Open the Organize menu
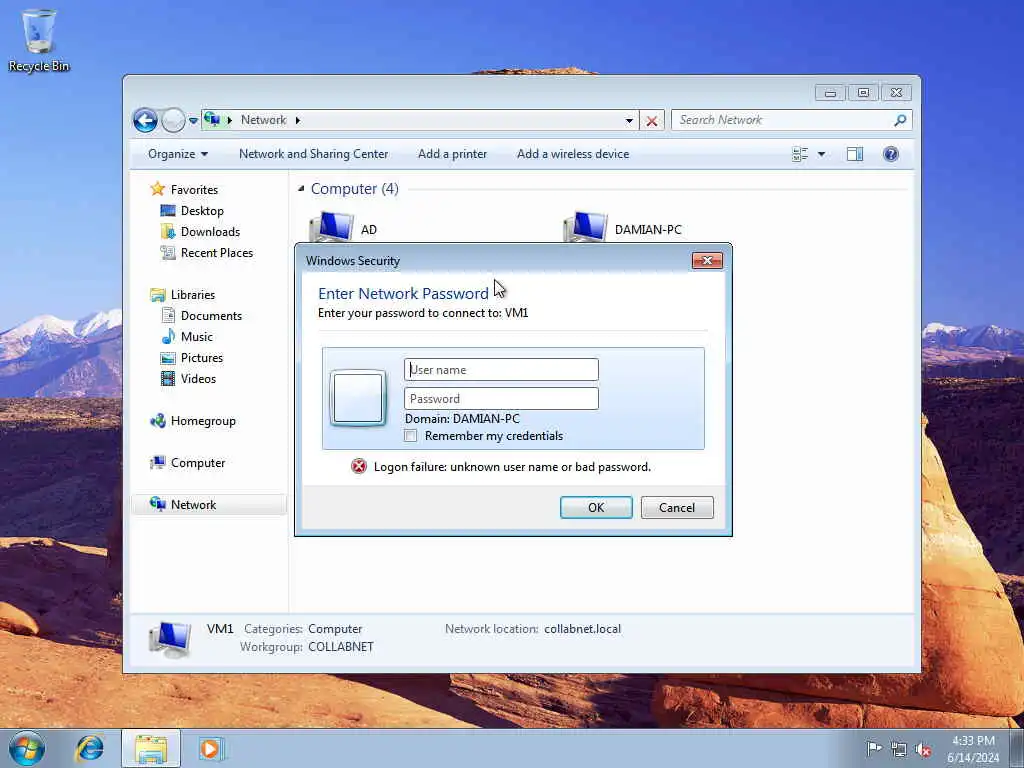The width and height of the screenshot is (1024, 768). 178,154
